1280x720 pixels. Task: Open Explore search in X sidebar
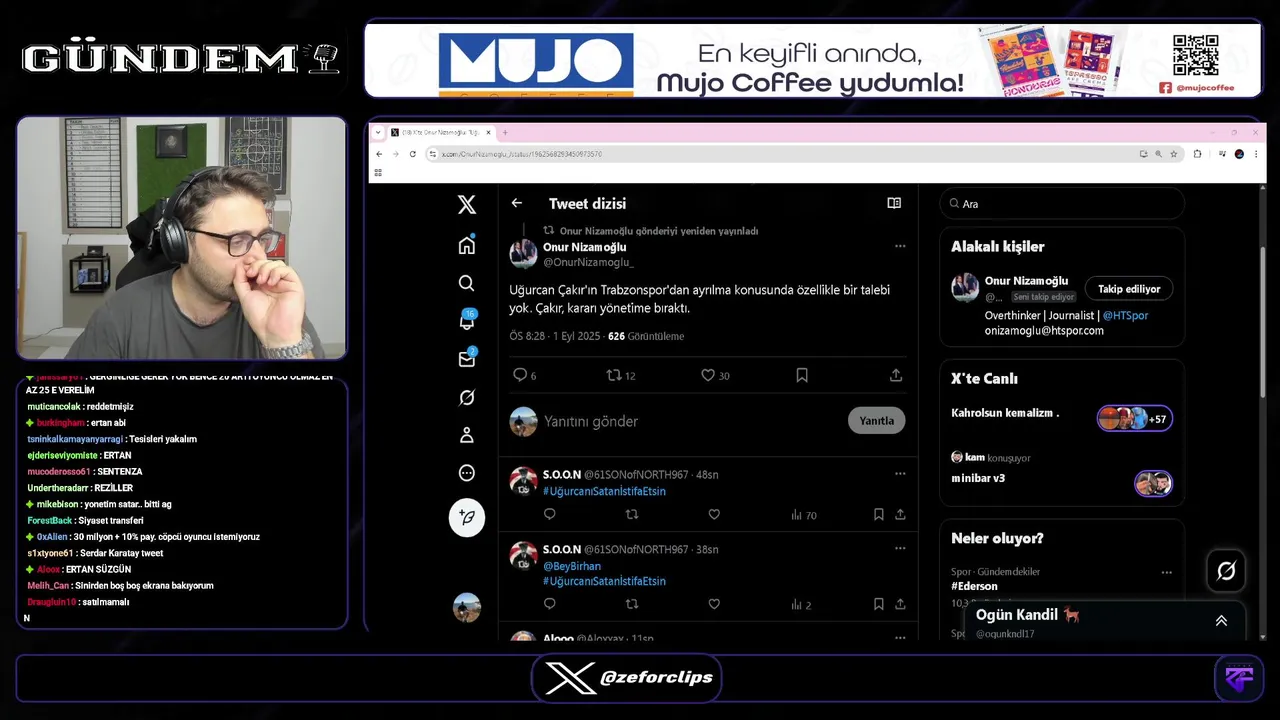pos(467,283)
